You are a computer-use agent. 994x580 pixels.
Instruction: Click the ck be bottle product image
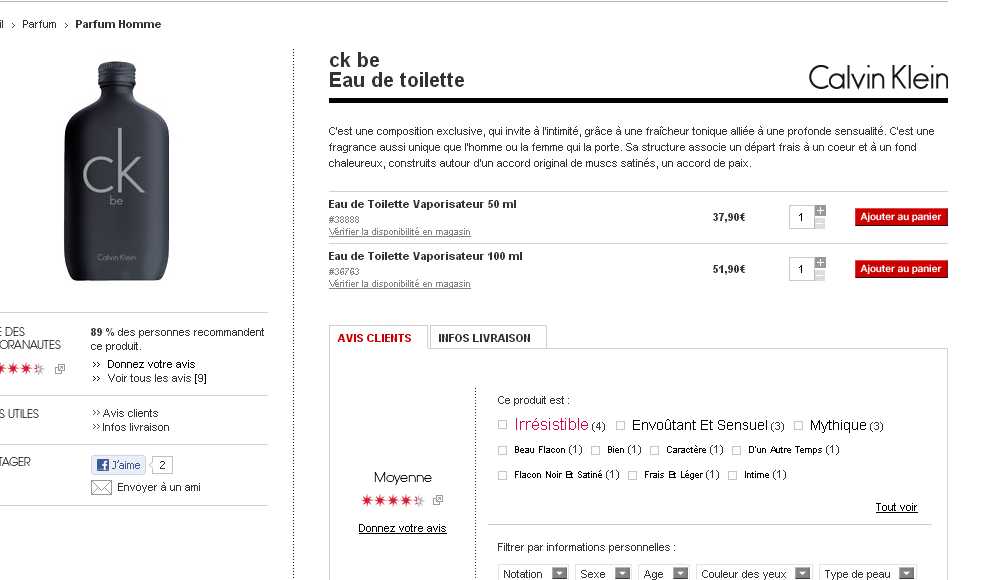coord(113,170)
